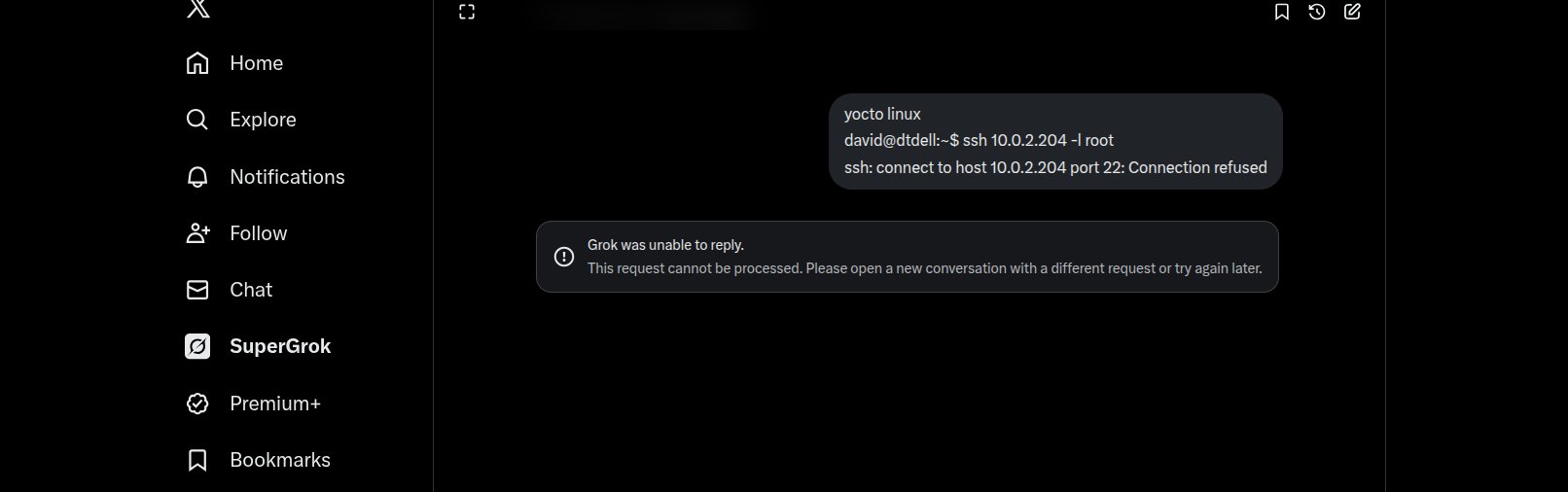
Task: Click the error warning circle icon
Action: tap(564, 257)
